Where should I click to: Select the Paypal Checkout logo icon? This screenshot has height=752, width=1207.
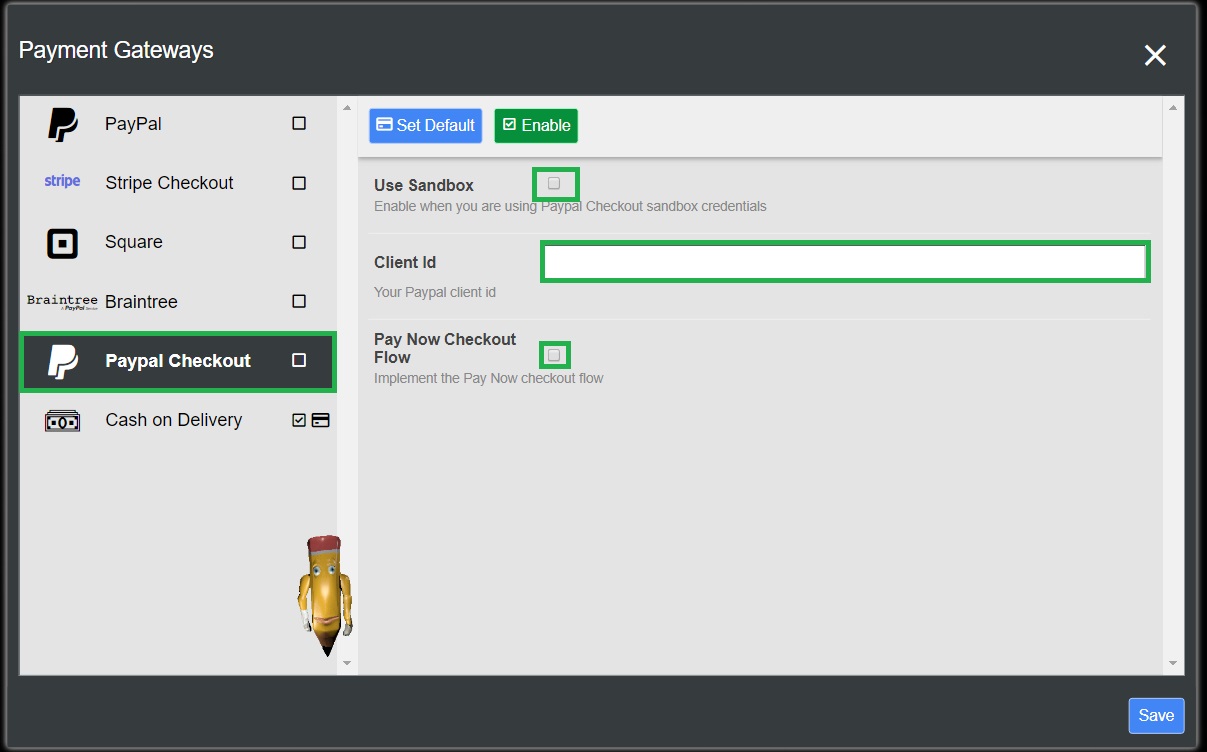pyautogui.click(x=61, y=362)
